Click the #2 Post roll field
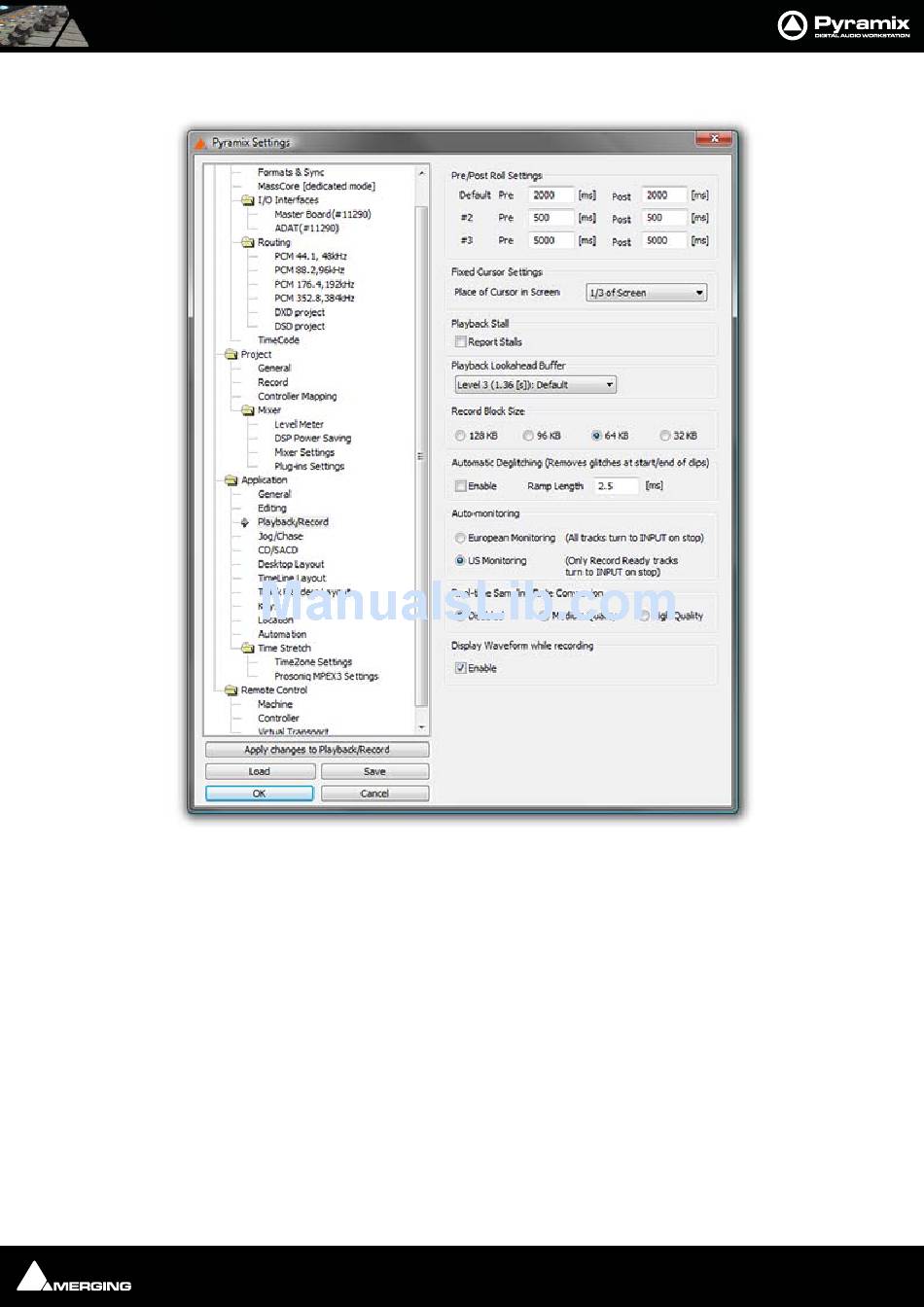 [x=664, y=219]
